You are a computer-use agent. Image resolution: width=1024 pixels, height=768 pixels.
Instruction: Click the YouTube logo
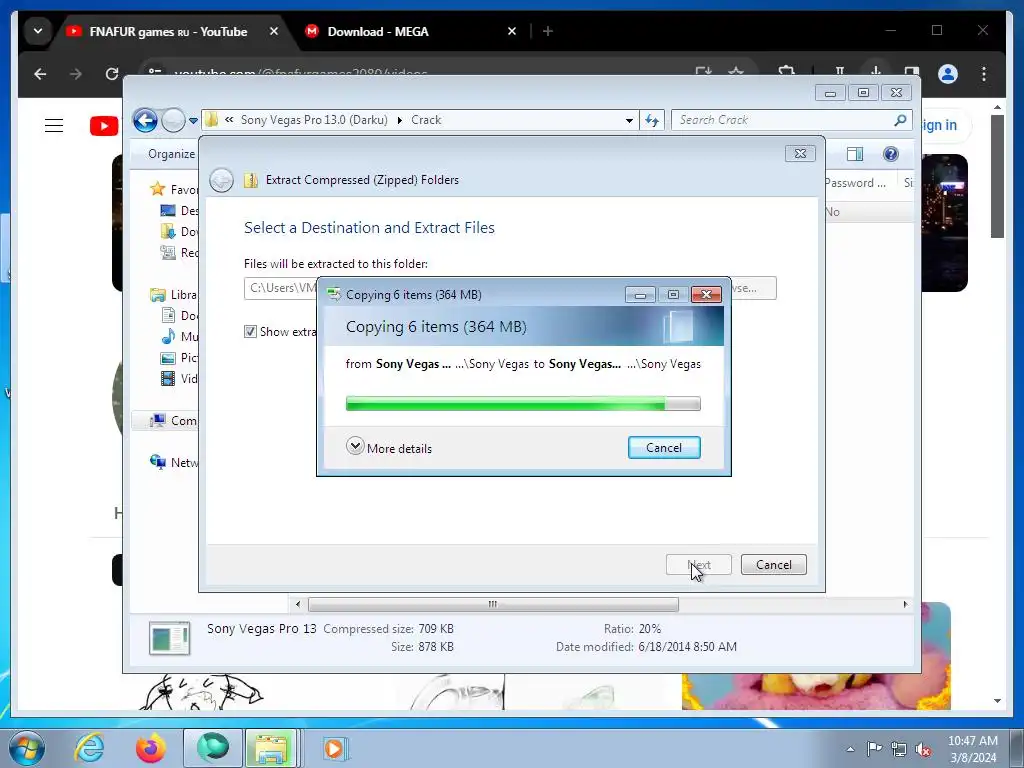click(104, 125)
